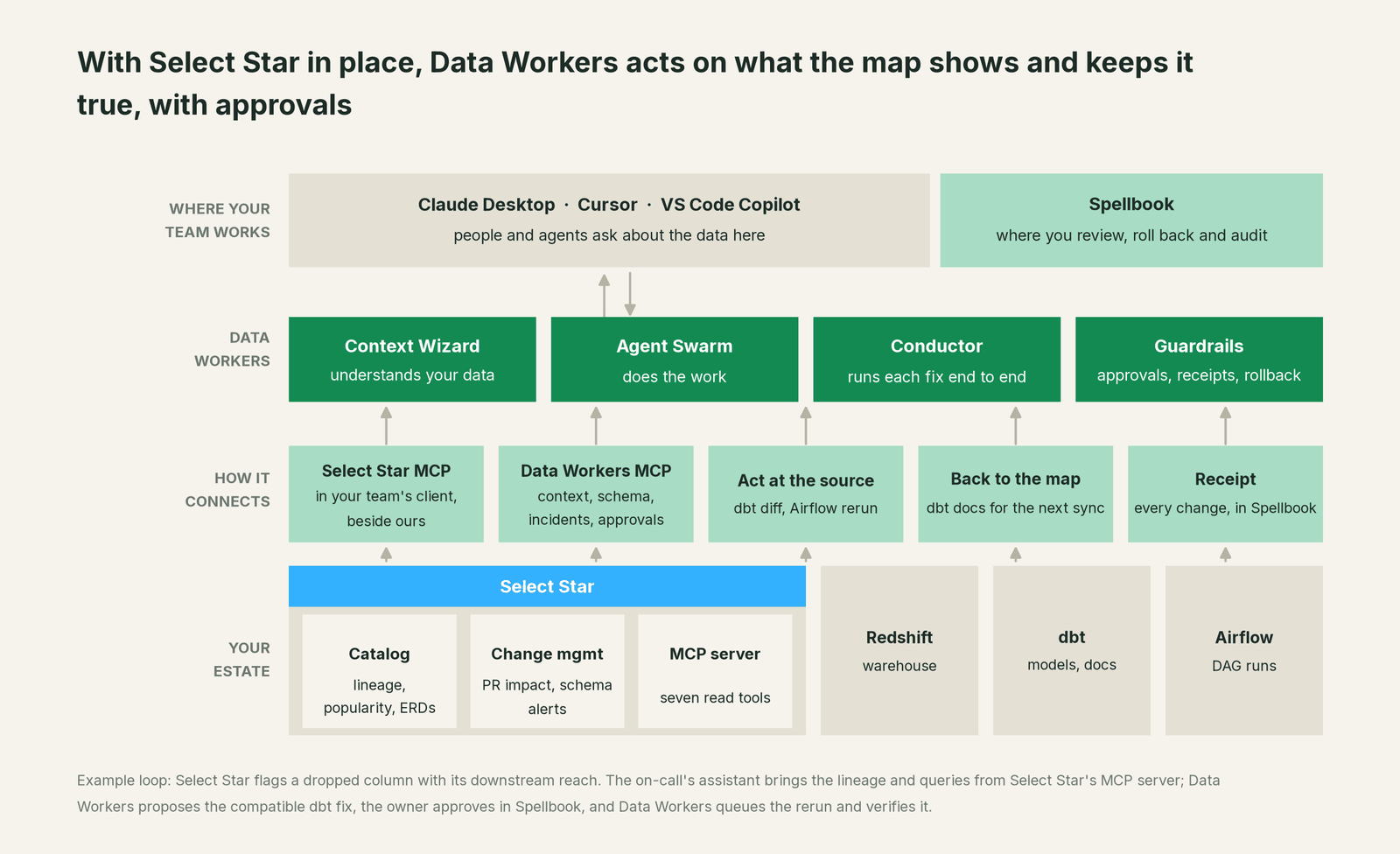
Task: Click the Act at the source card
Action: pyautogui.click(x=806, y=494)
